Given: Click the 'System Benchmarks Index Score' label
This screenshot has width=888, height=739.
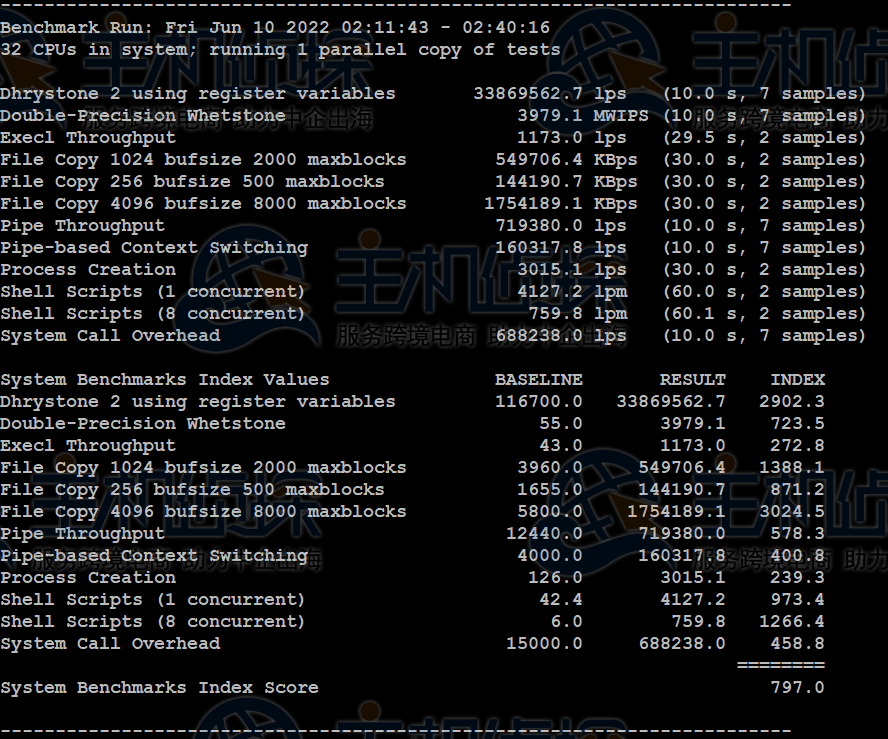Looking at the screenshot, I should (159, 687).
